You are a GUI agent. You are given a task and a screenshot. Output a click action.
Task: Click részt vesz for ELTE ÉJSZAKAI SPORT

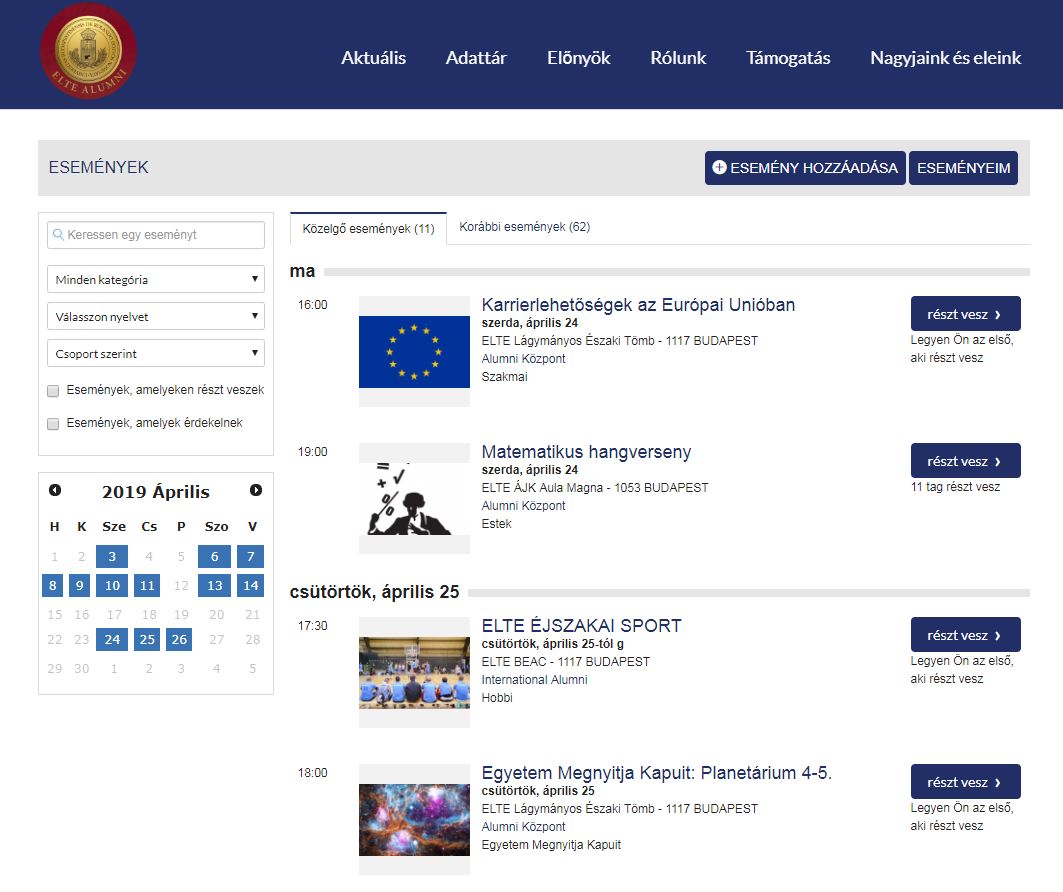965,635
